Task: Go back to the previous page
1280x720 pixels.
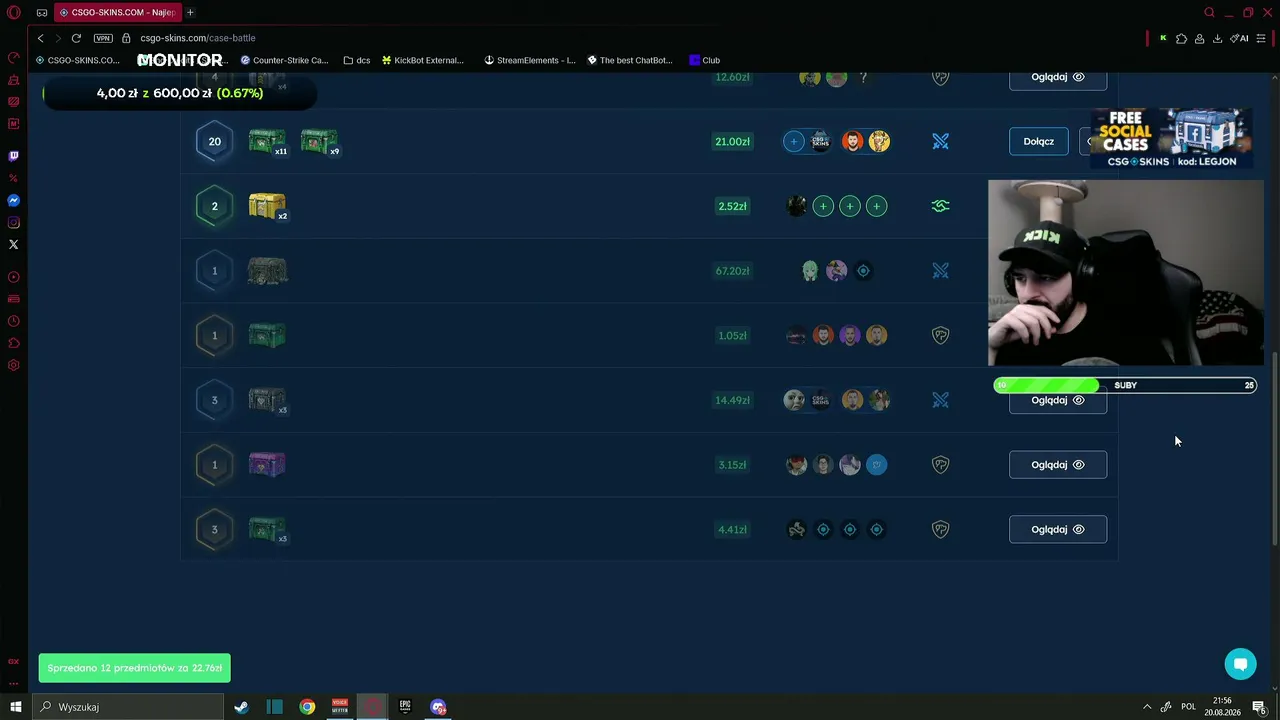Action: (40, 38)
